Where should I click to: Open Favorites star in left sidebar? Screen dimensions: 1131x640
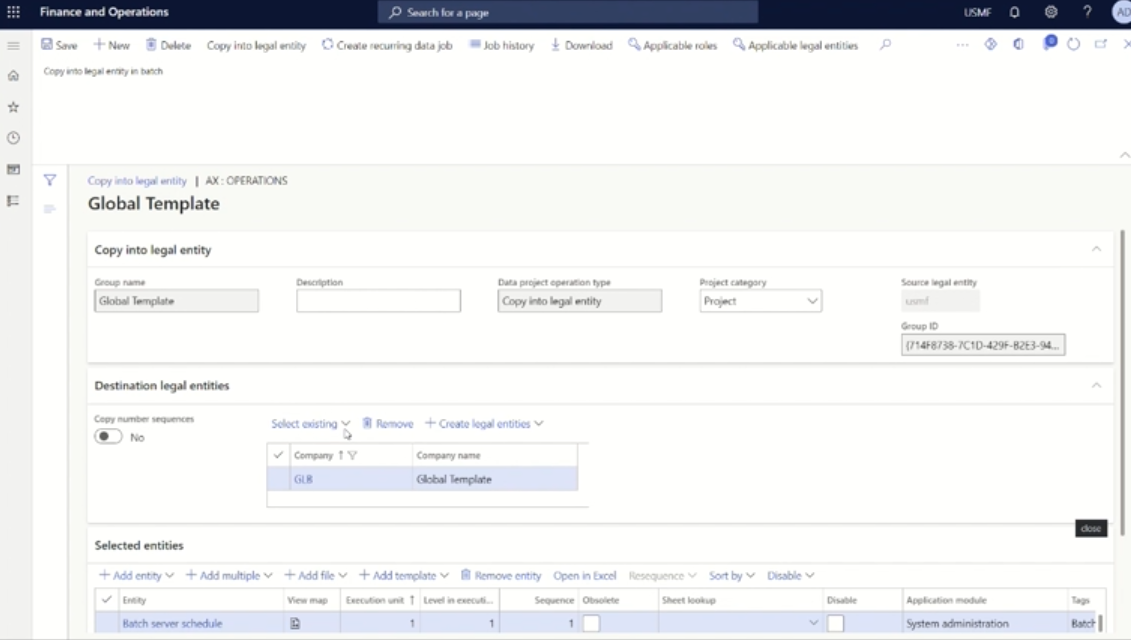point(13,107)
